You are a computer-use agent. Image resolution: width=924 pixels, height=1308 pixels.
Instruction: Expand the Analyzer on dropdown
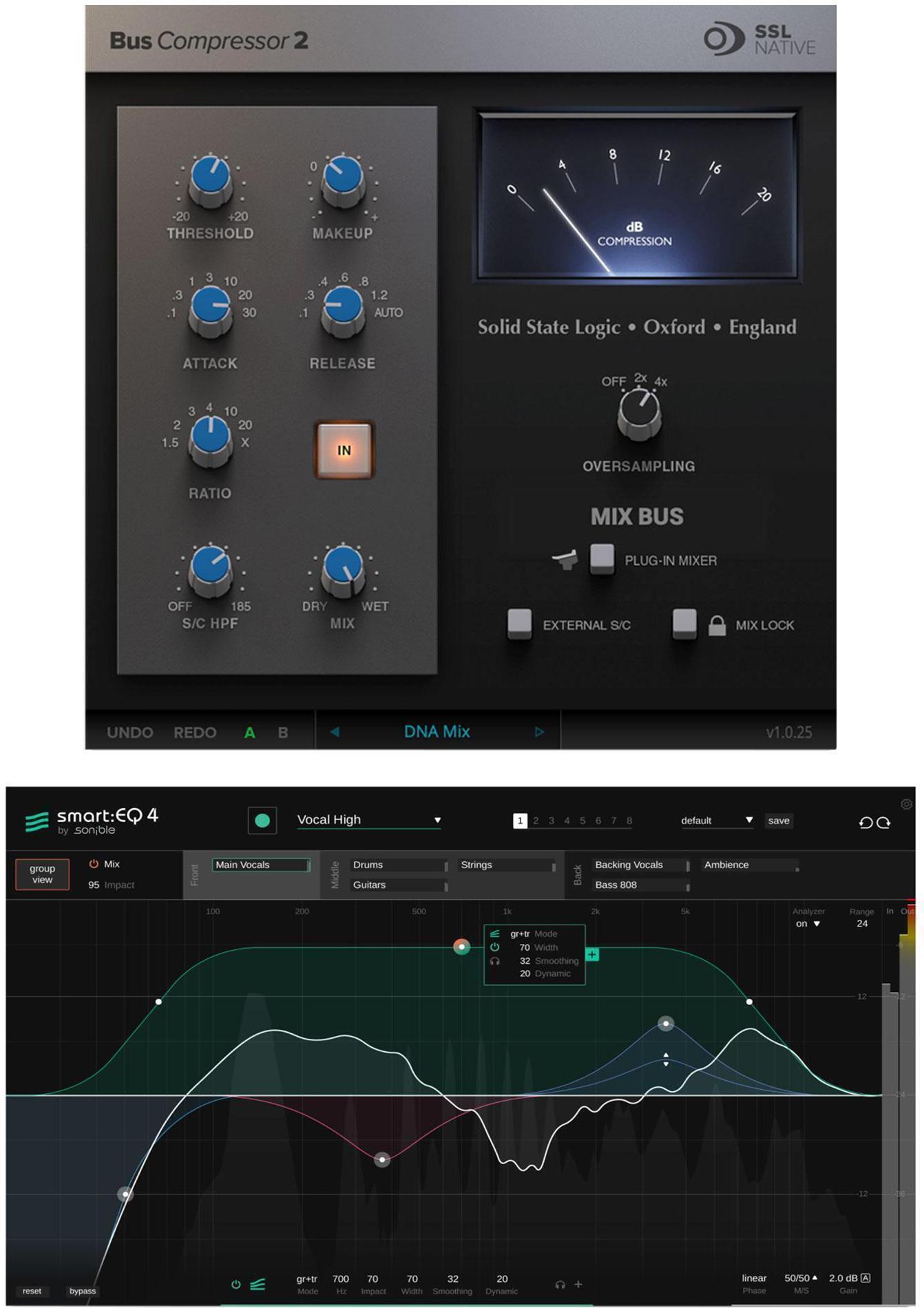[x=808, y=924]
